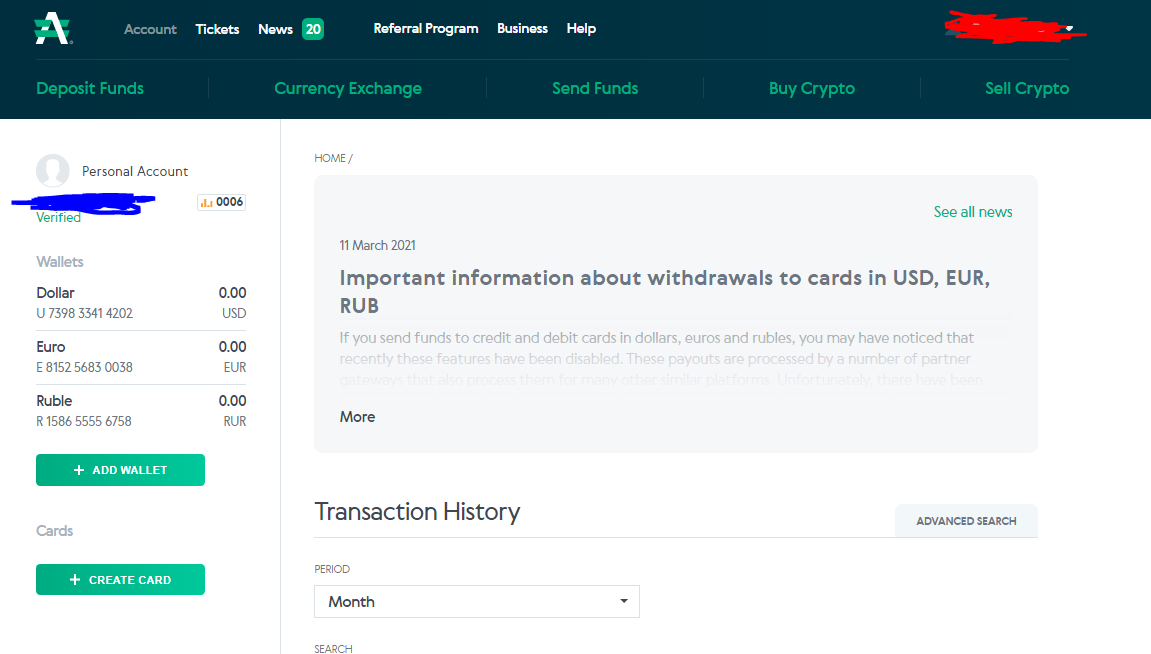Click the Verified status text
Image resolution: width=1151 pixels, height=654 pixels.
point(59,218)
